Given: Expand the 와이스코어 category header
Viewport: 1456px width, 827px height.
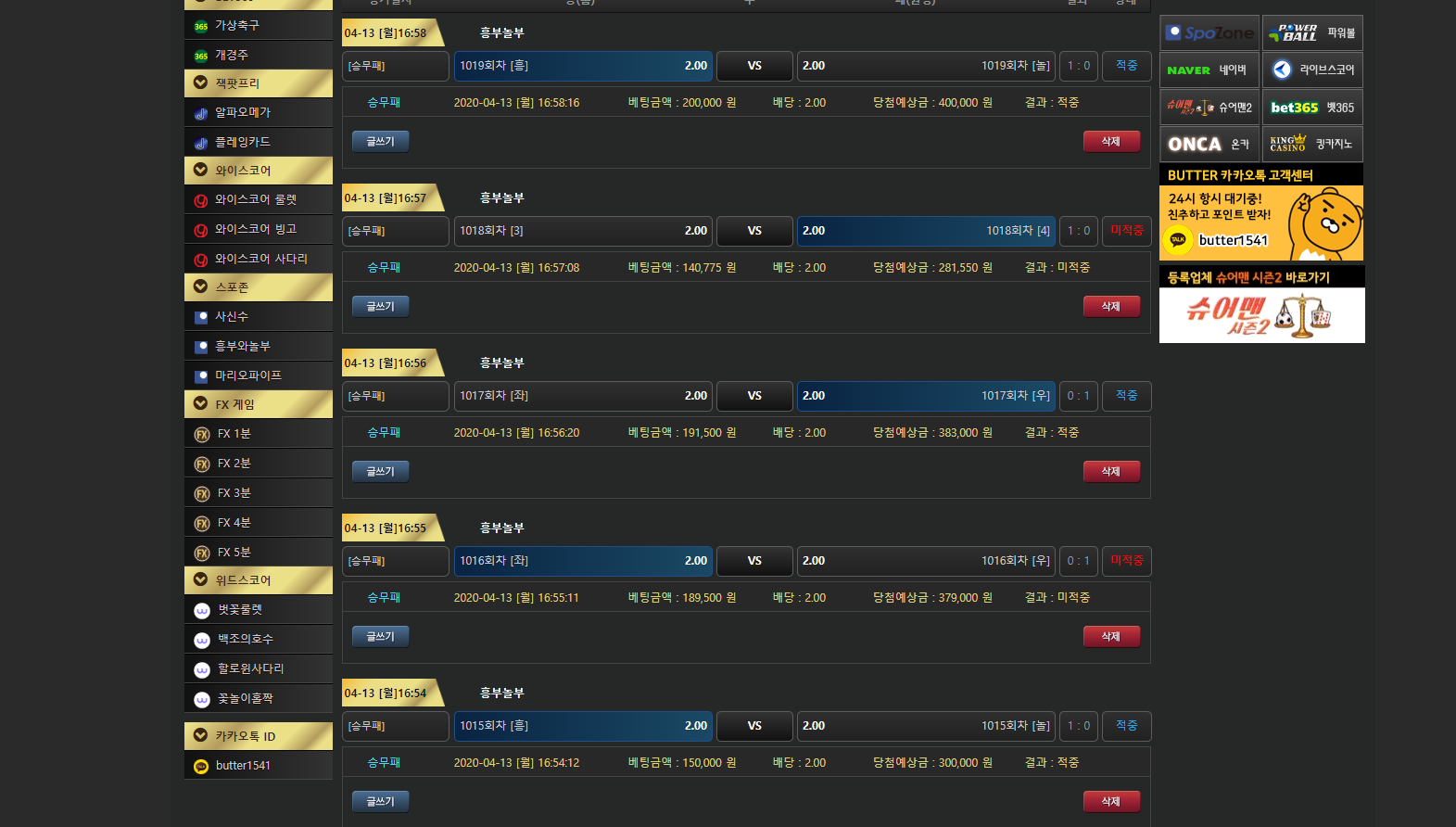Looking at the screenshot, I should (258, 171).
